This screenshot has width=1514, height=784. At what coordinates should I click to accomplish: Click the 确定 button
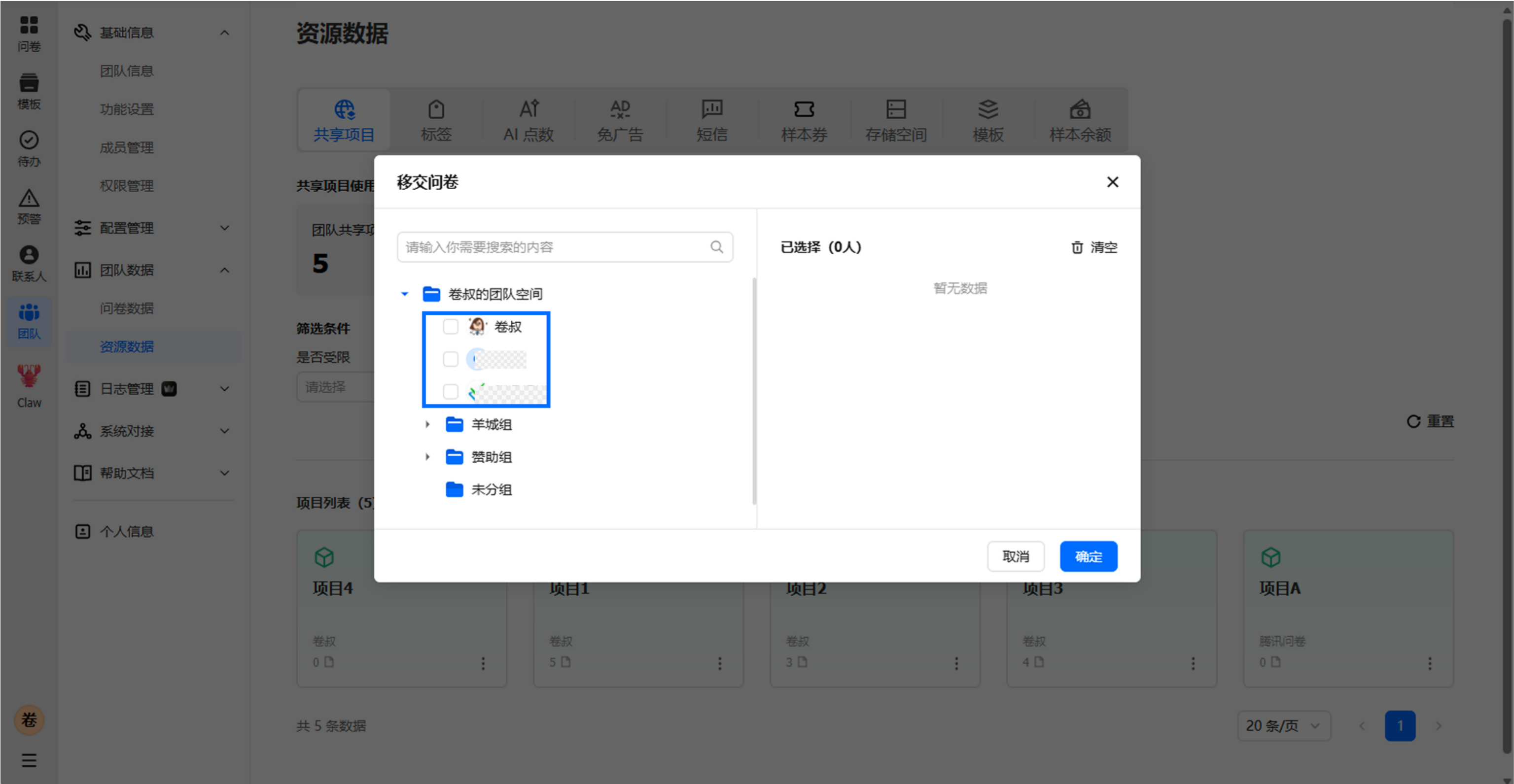click(1089, 556)
